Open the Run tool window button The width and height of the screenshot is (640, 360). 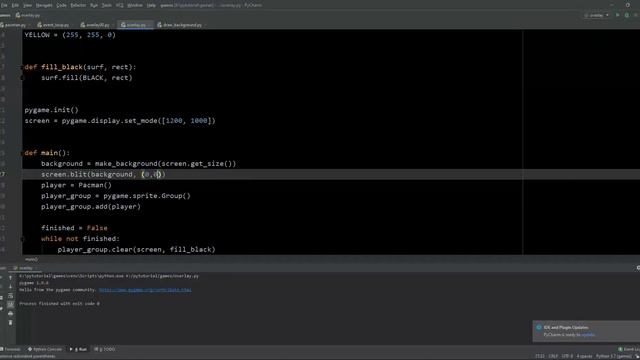click(x=78, y=349)
